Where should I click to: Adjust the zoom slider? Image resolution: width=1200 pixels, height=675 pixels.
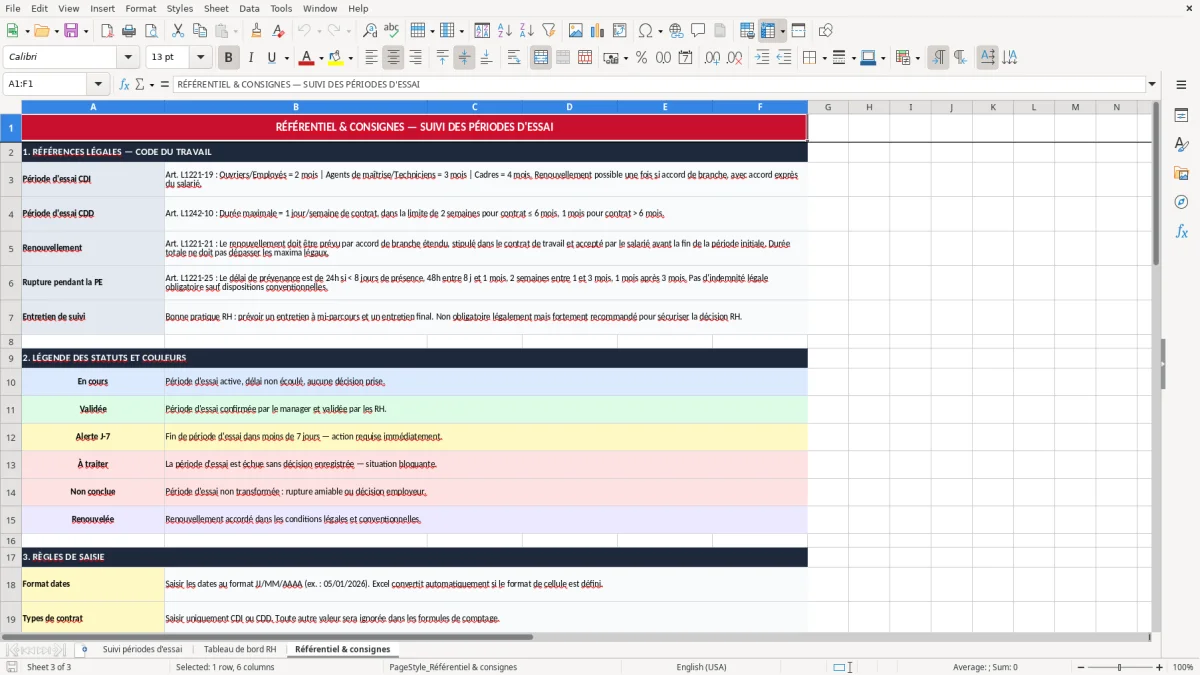[x=1119, y=667]
